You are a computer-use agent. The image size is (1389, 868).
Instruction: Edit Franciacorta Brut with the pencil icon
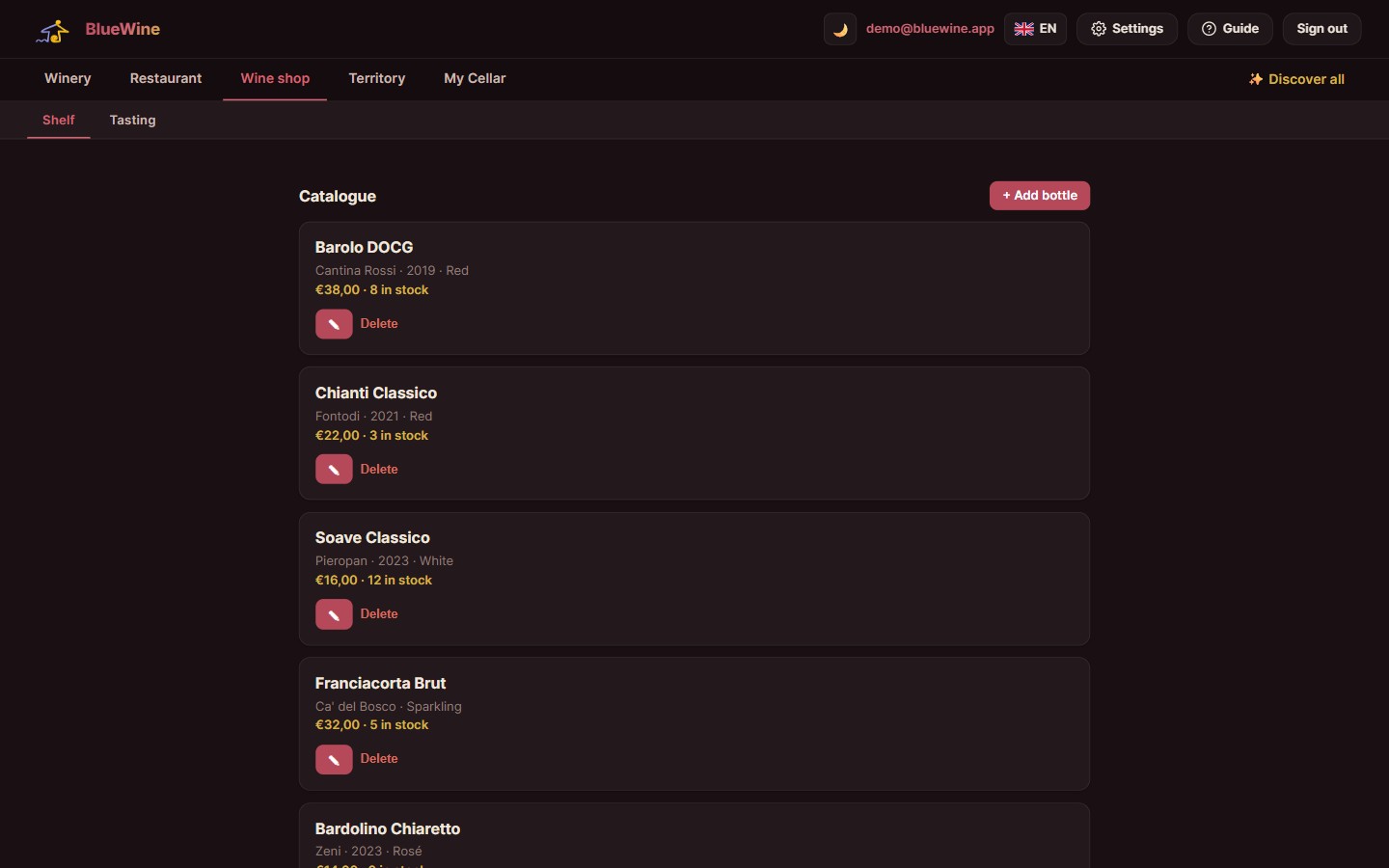[334, 759]
